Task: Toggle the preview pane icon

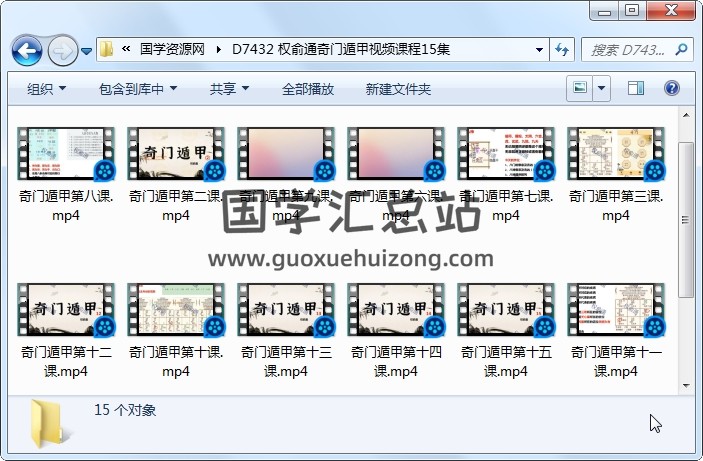Action: tap(636, 88)
